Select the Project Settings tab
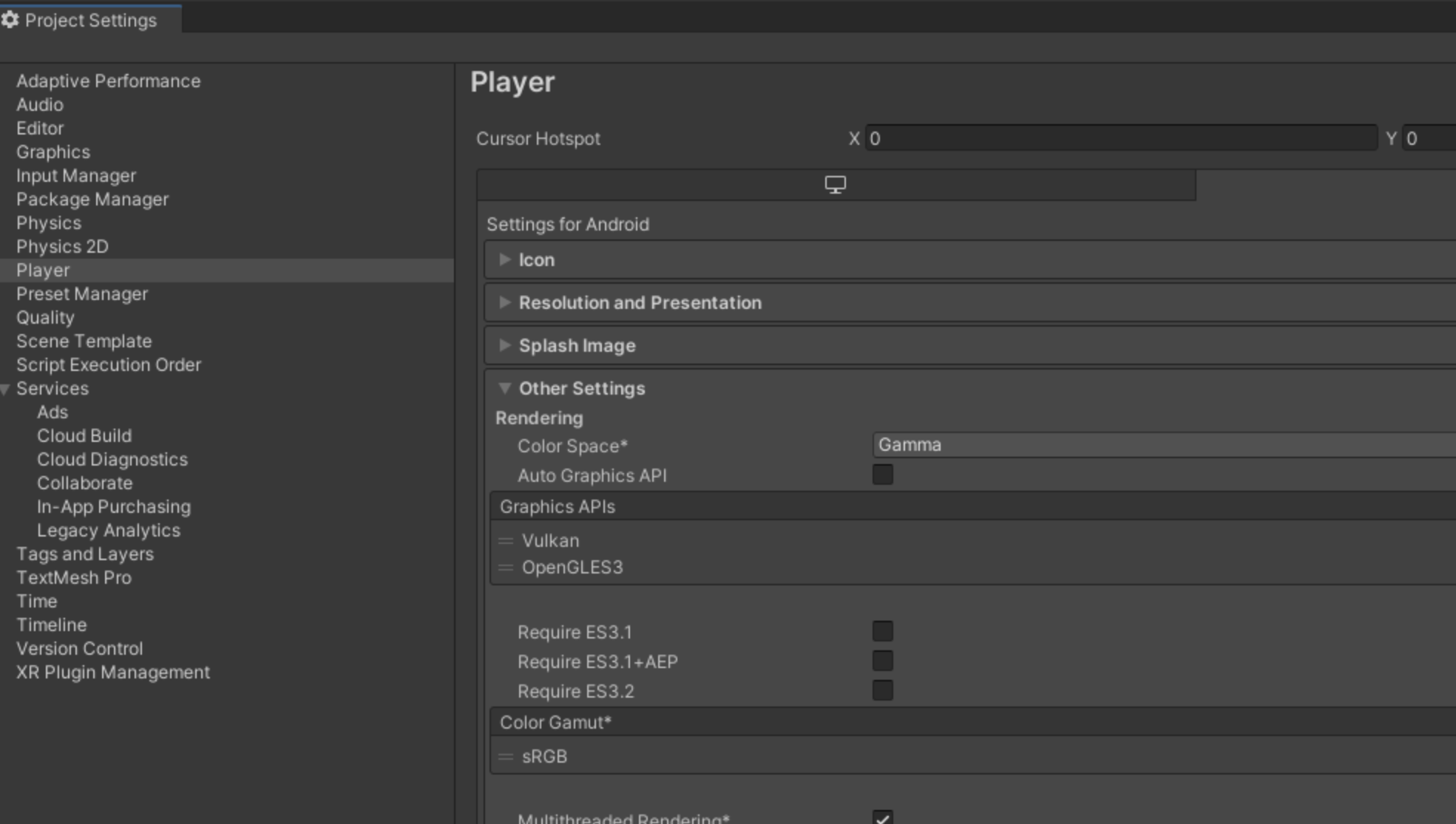 point(90,20)
